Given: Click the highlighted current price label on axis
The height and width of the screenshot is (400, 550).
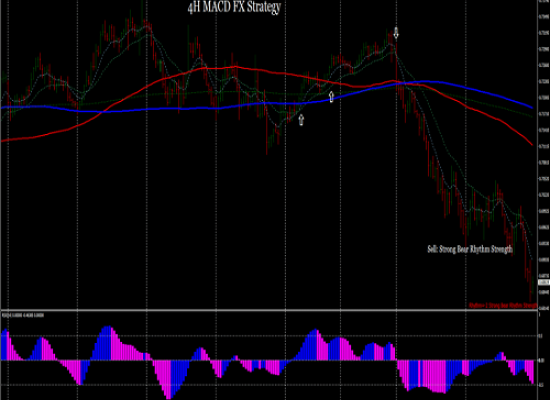Looking at the screenshot, I should pyautogui.click(x=543, y=282).
